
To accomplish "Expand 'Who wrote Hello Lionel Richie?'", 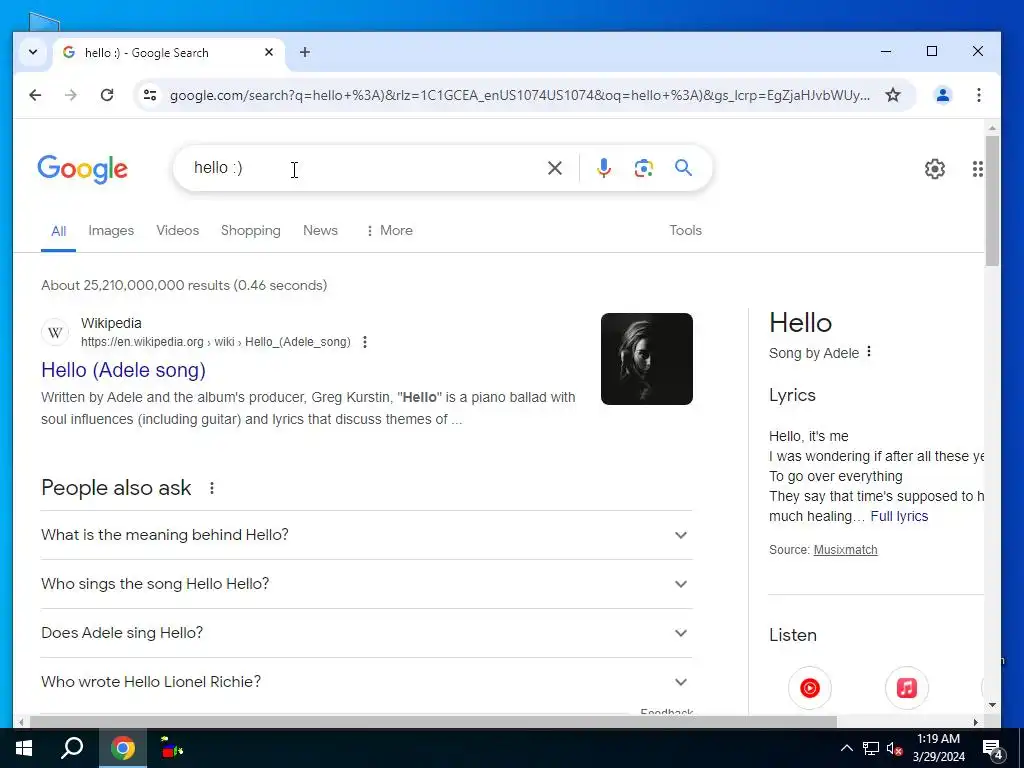I will 366,682.
